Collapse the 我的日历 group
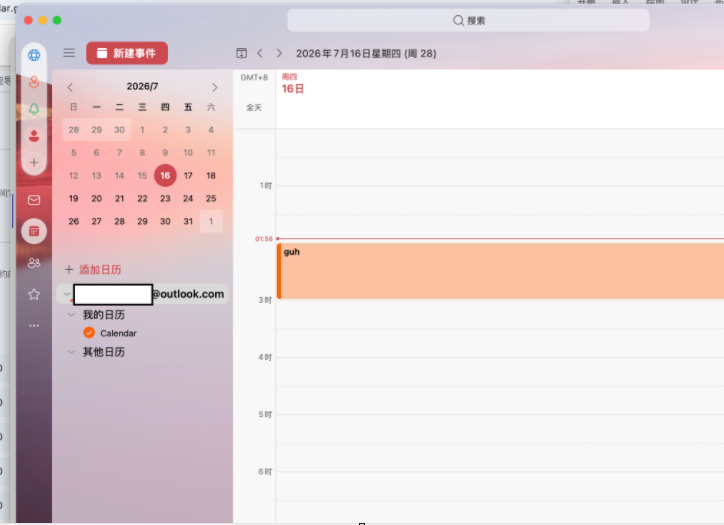This screenshot has width=724, height=525. pos(71,315)
